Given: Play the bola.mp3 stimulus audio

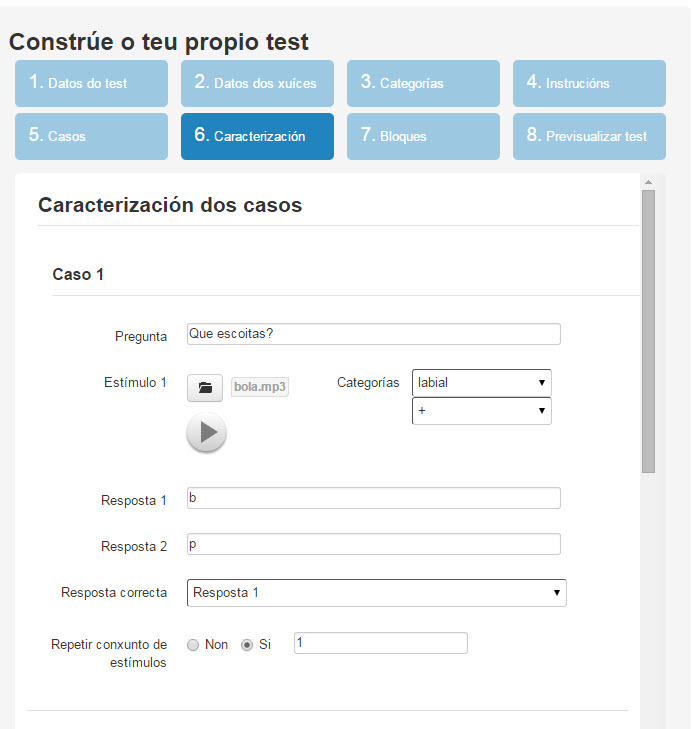Looking at the screenshot, I should point(207,432).
